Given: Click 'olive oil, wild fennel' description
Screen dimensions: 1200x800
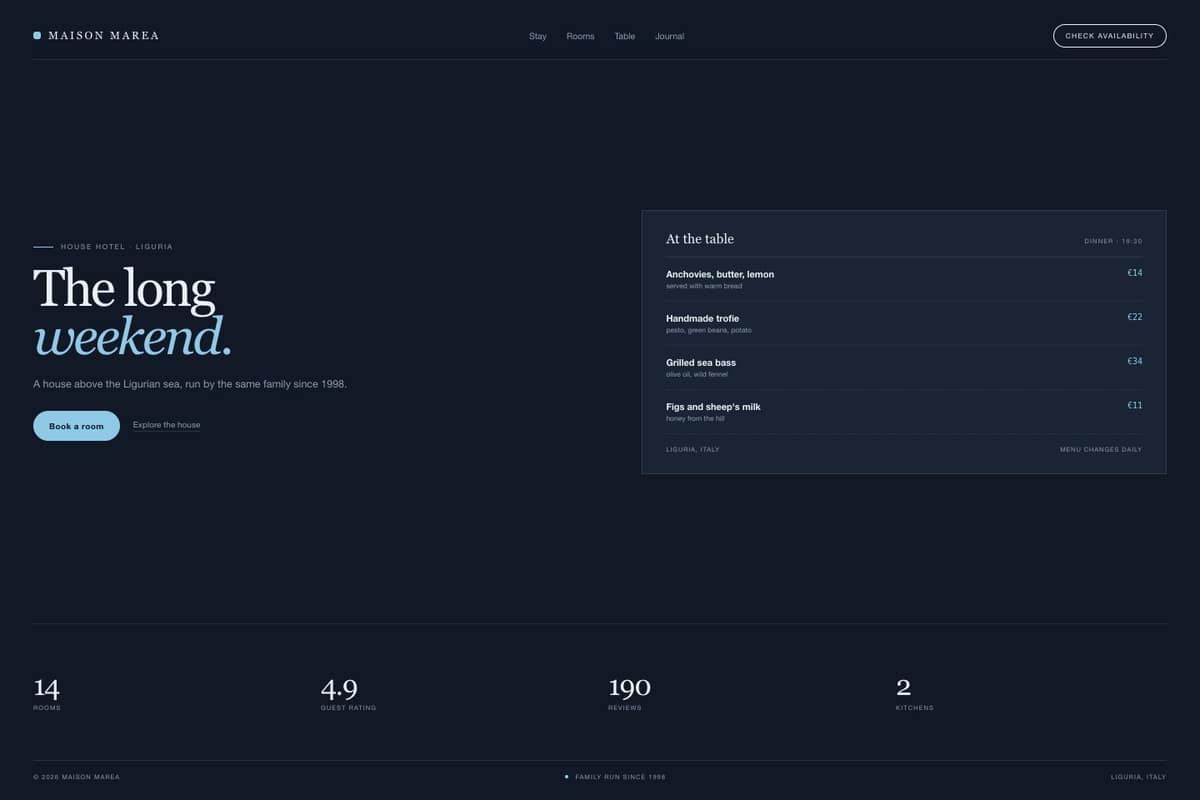Looking at the screenshot, I should coord(697,374).
